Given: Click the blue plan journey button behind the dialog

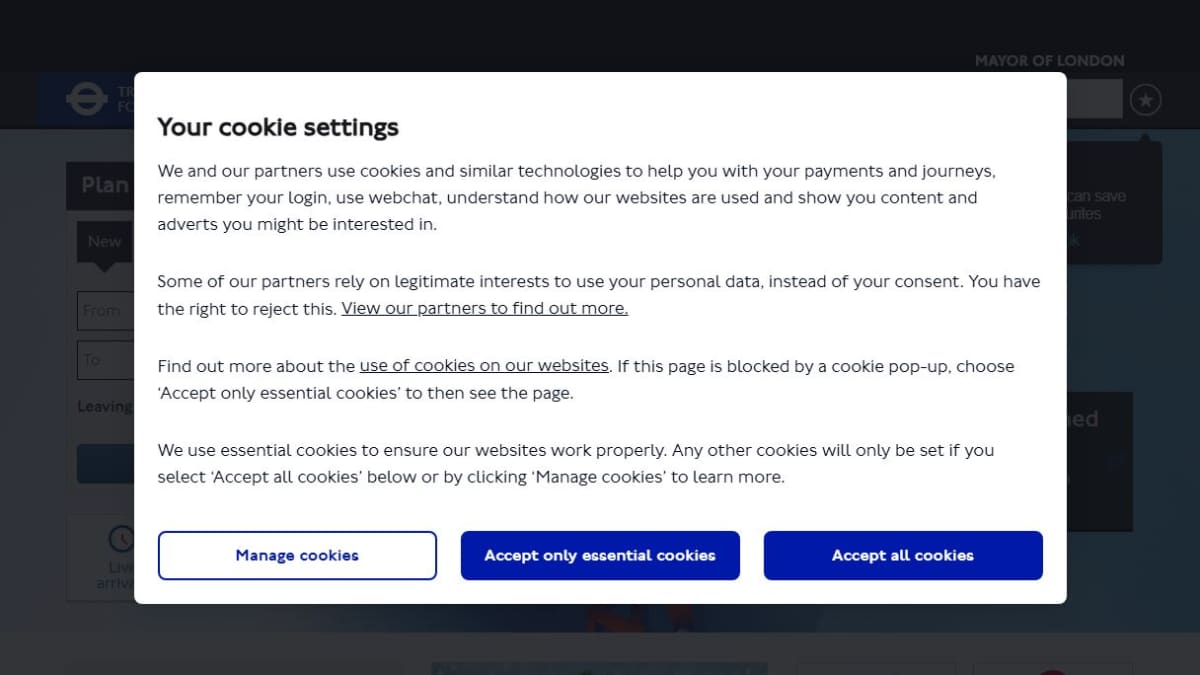Looking at the screenshot, I should (105, 464).
